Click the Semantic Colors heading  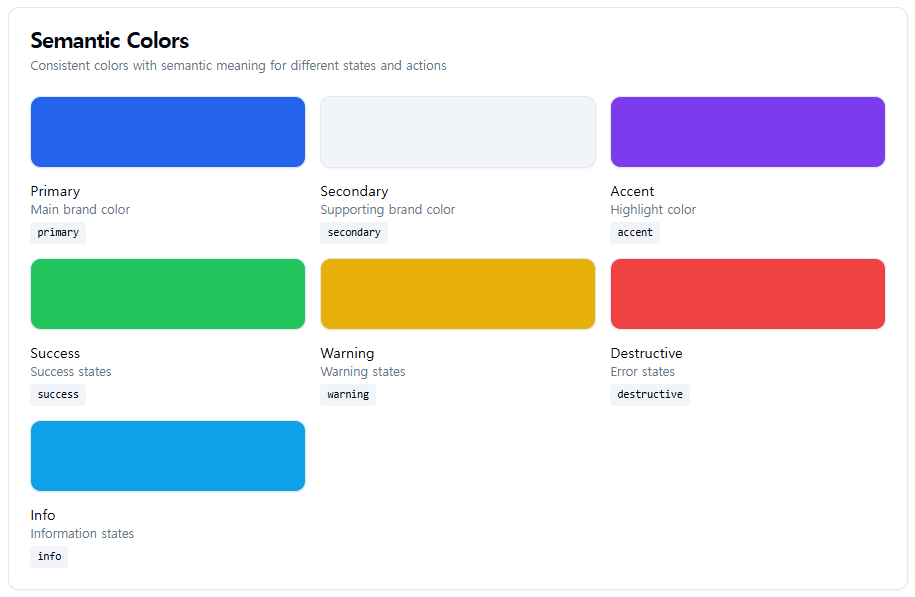110,41
